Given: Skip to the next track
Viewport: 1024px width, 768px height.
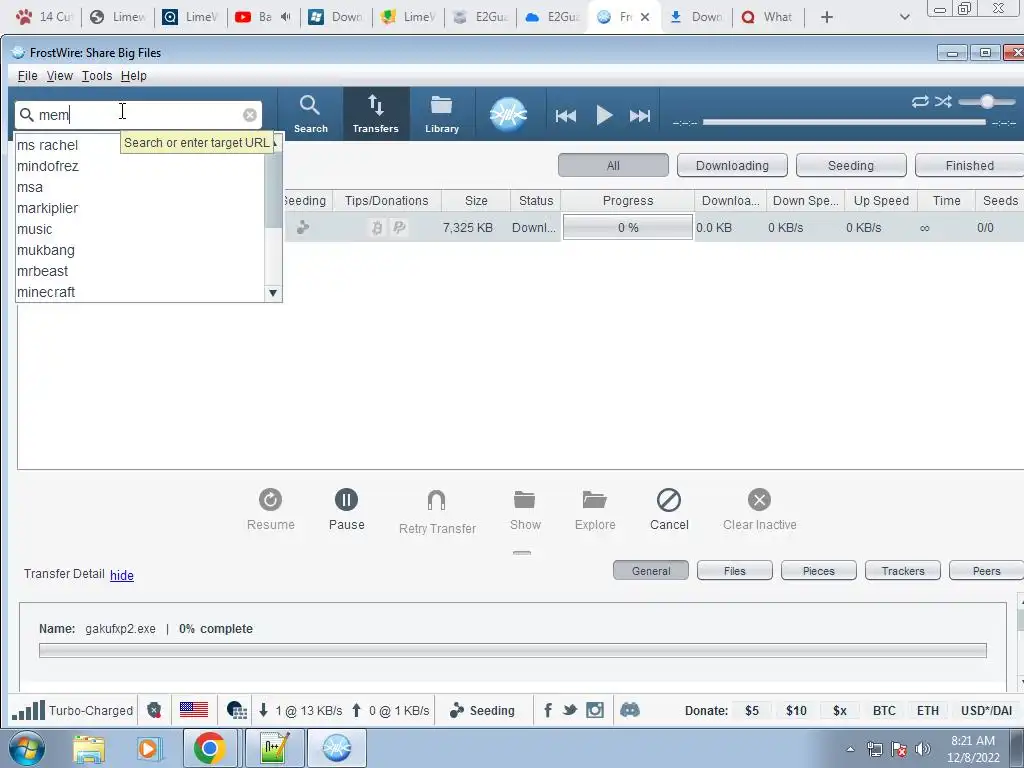Looking at the screenshot, I should (639, 116).
